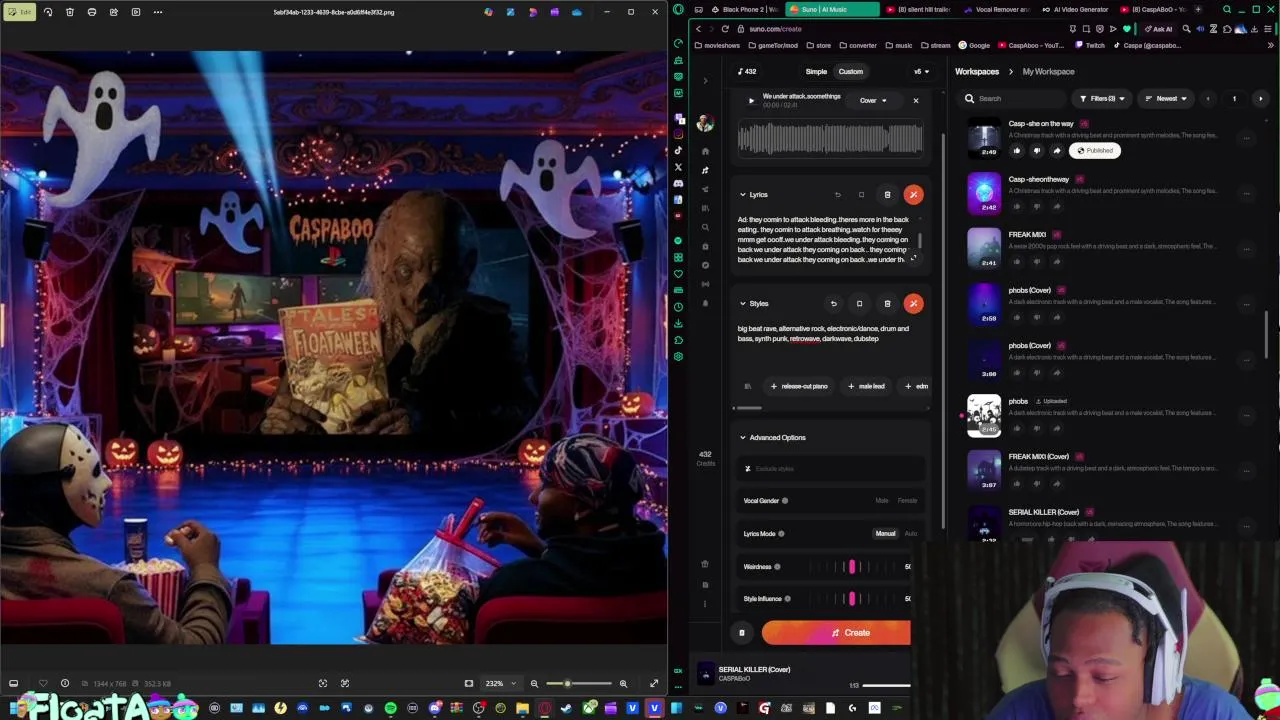The width and height of the screenshot is (1280, 720).
Task: Zoom out on the photo viewer image
Action: (x=534, y=684)
